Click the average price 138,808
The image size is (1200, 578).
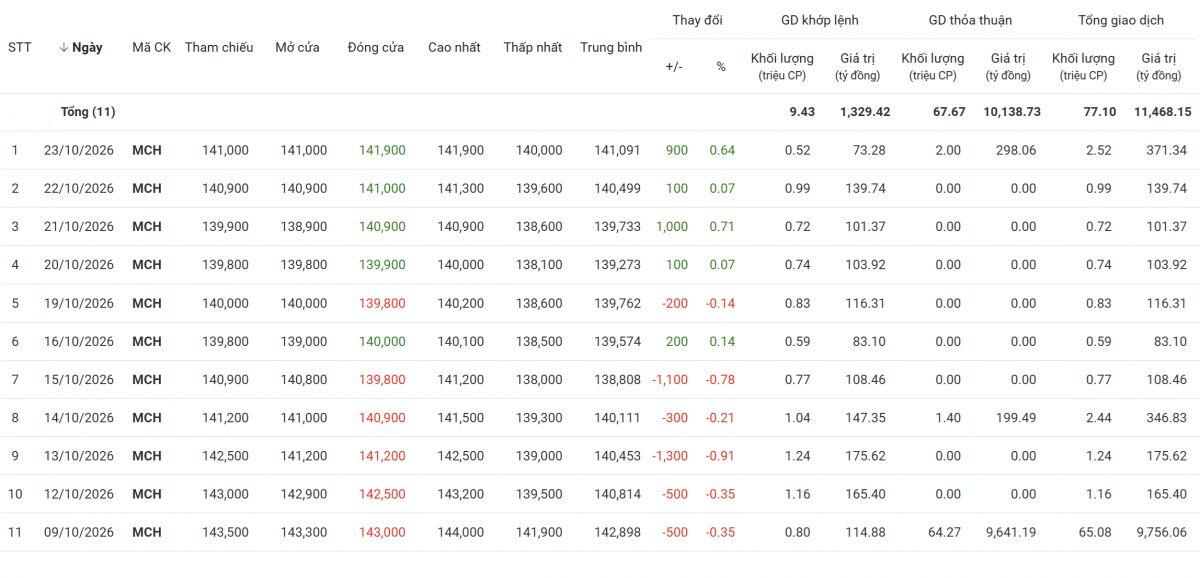pos(618,380)
